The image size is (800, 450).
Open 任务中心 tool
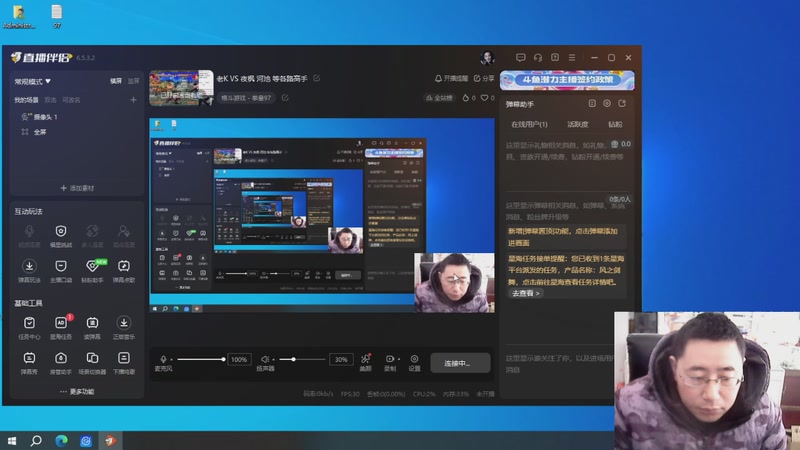(29, 328)
